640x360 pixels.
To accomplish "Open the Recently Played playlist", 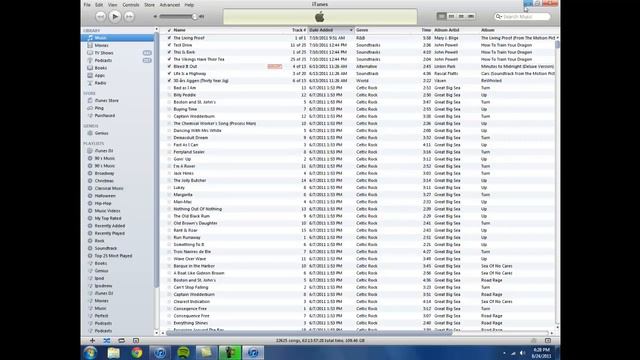I will (x=109, y=233).
